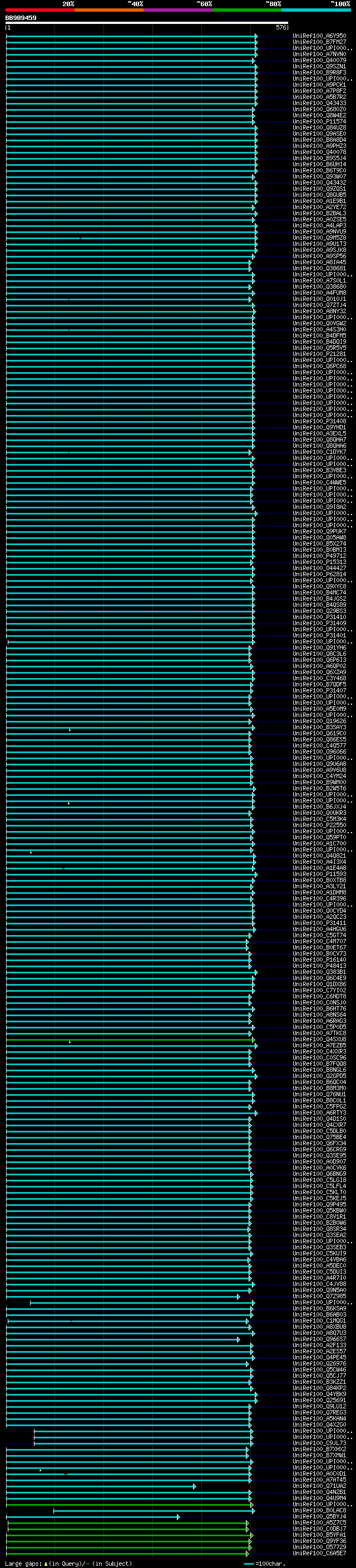Click the green alignment bar of UniRef100_Q4SXU8
The height and width of the screenshot is (1568, 356).
coord(130,1040)
